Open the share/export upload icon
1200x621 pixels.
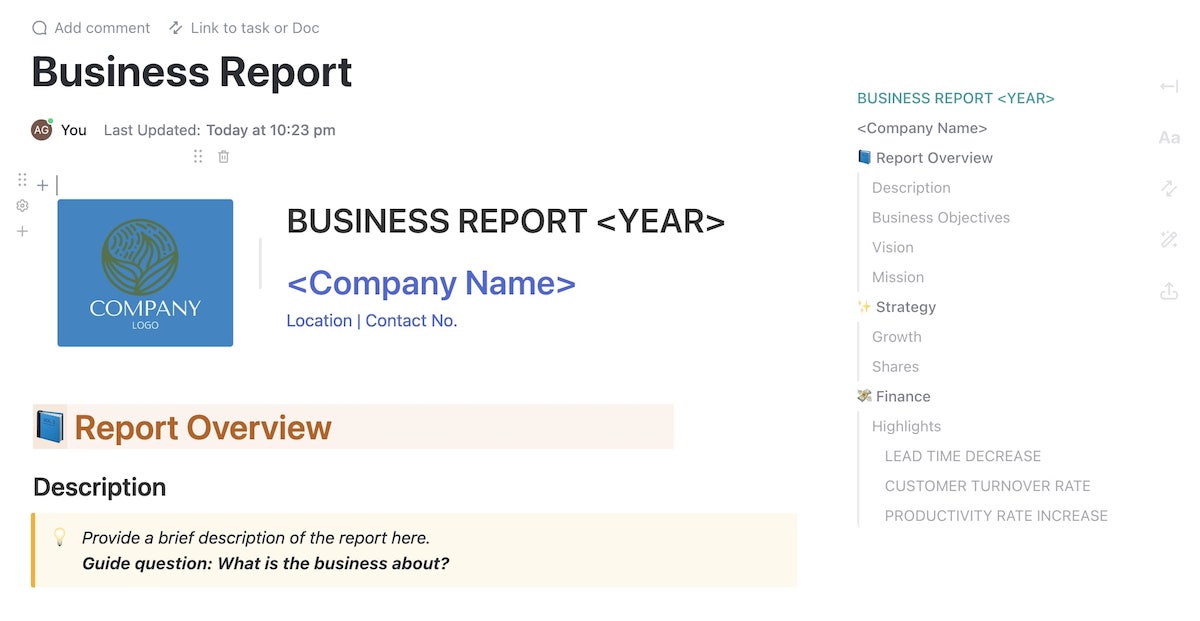1168,291
